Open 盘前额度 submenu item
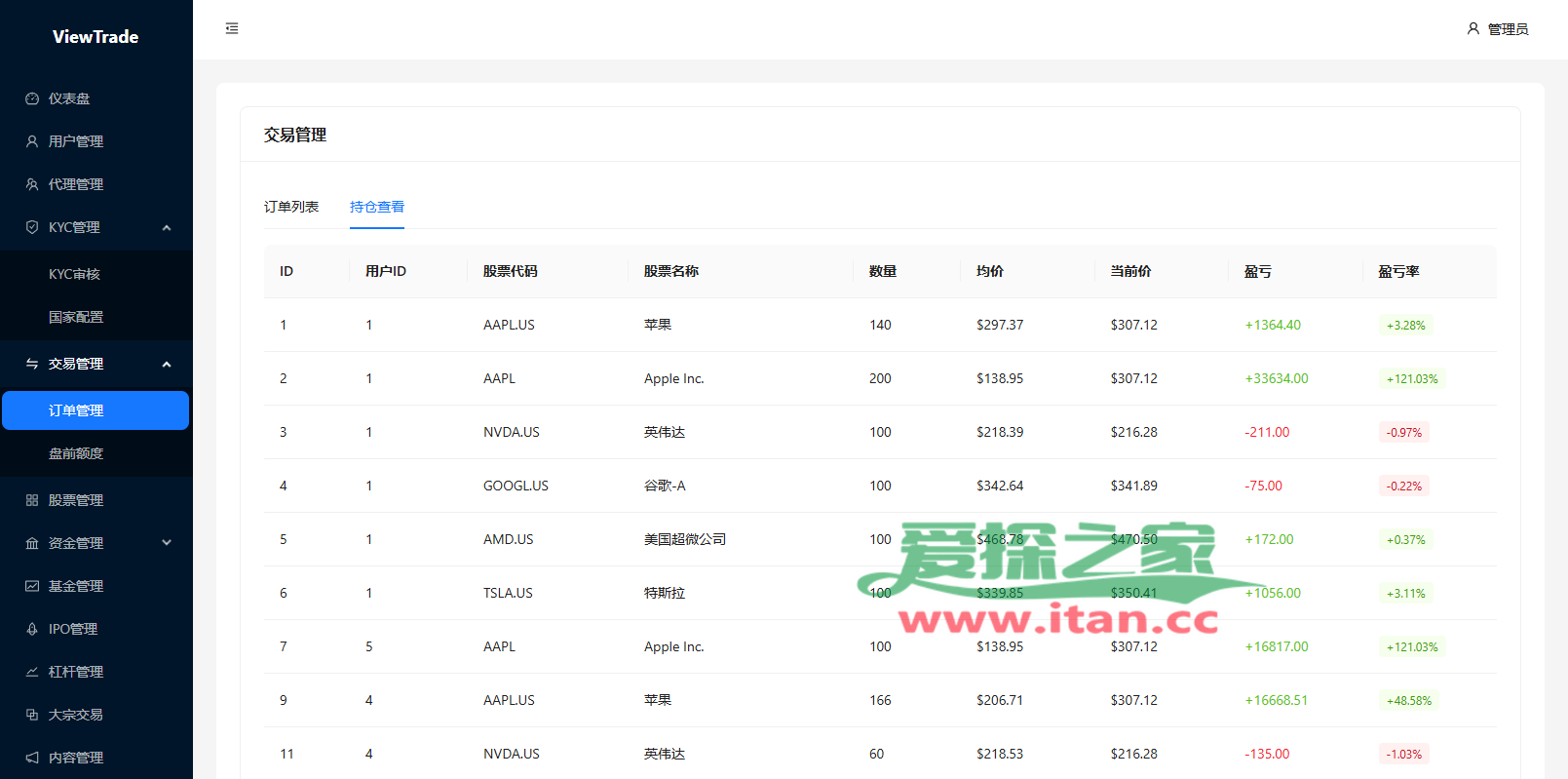1568x779 pixels. pos(96,453)
